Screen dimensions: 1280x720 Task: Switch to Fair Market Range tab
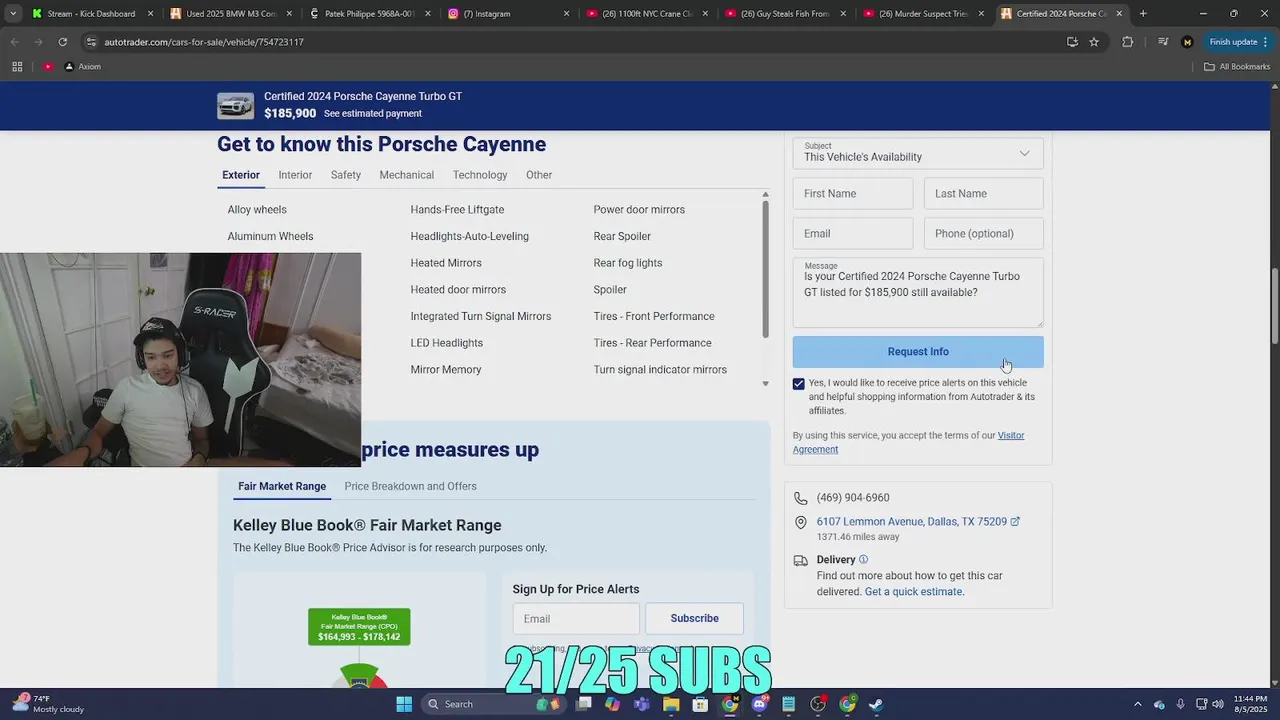[x=282, y=487]
